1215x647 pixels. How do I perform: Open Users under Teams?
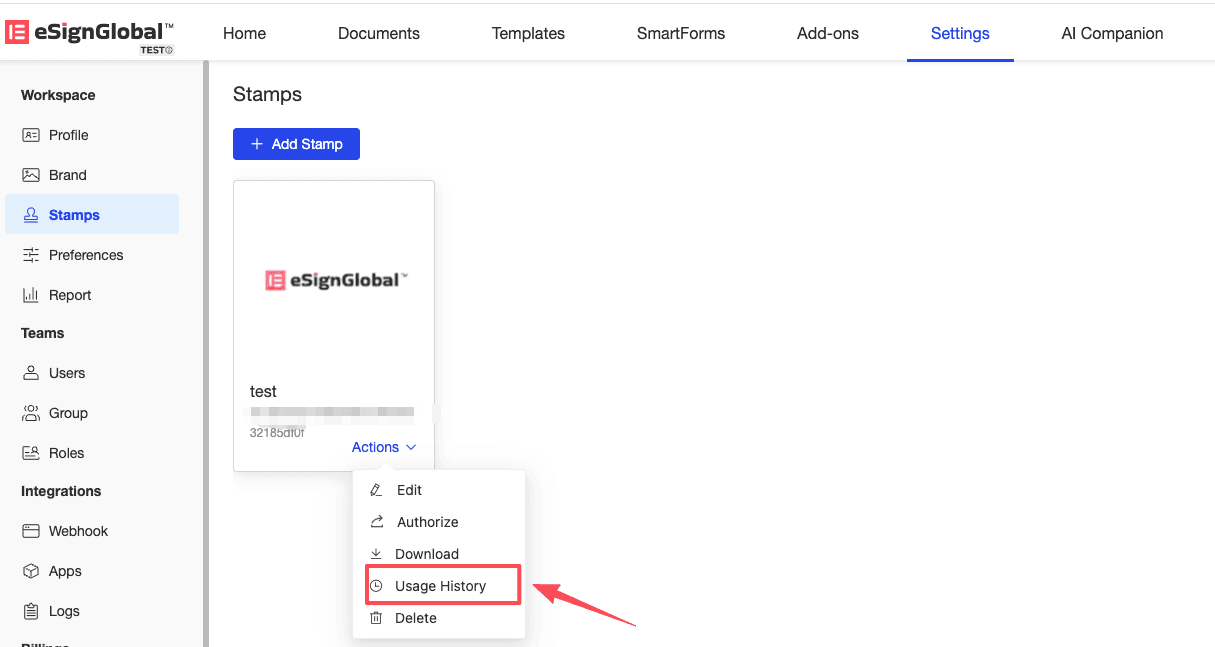tap(92, 373)
